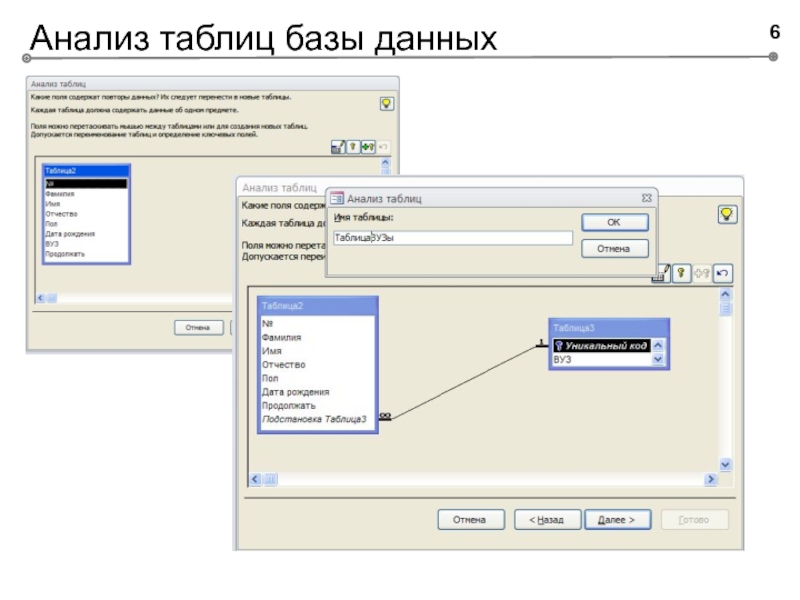Click the add generated key icon in front wizard
Image resolution: width=800 pixels, height=600 pixels.
702,273
